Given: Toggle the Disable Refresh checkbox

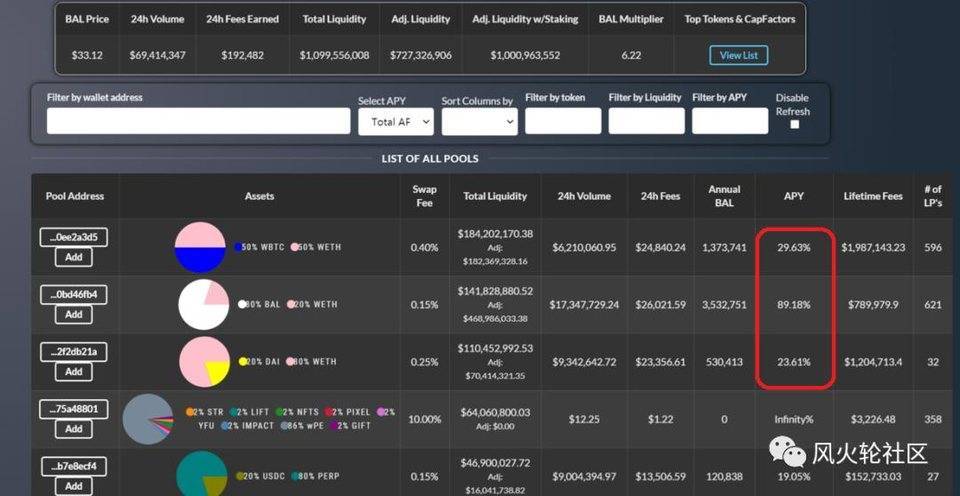Looking at the screenshot, I should pyautogui.click(x=794, y=125).
